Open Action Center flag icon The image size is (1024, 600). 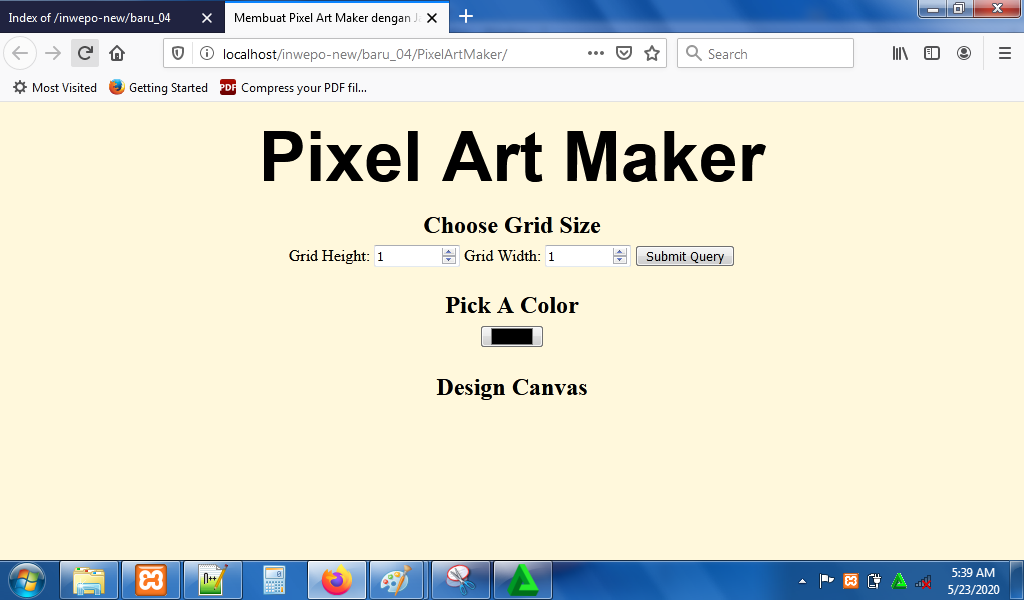(x=826, y=581)
